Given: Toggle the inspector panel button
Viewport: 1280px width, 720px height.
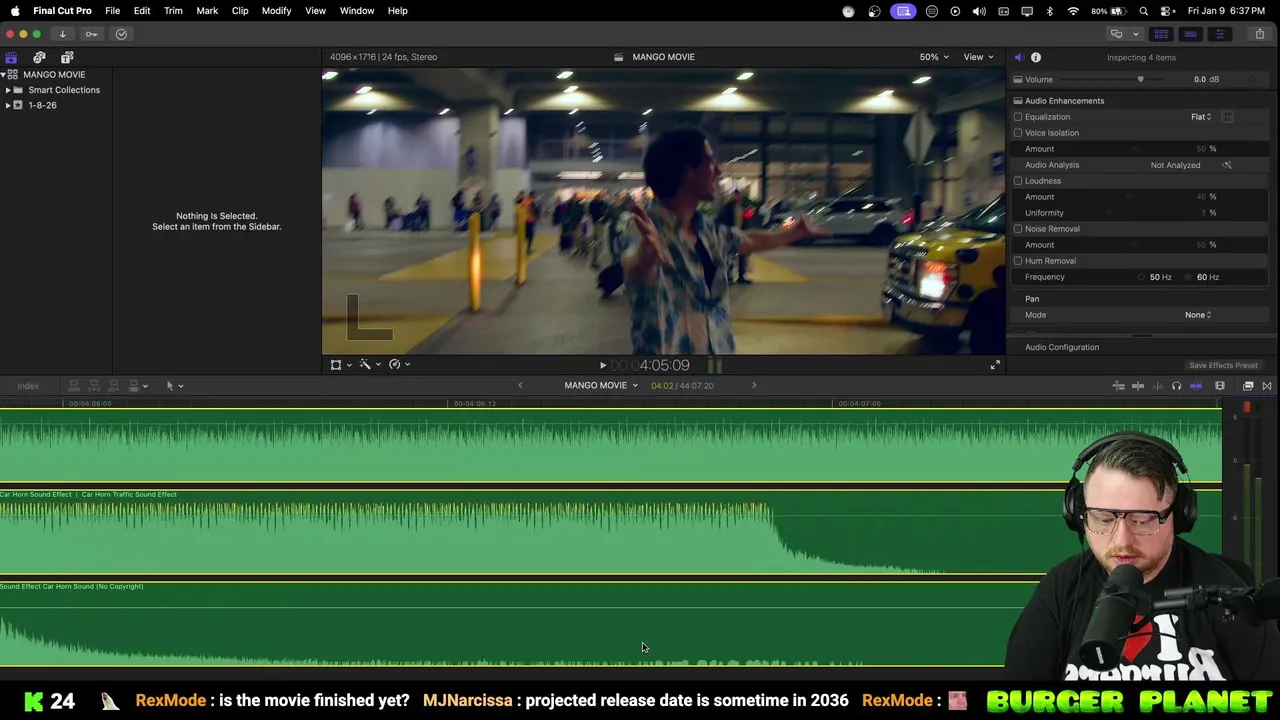Looking at the screenshot, I should [x=1219, y=34].
